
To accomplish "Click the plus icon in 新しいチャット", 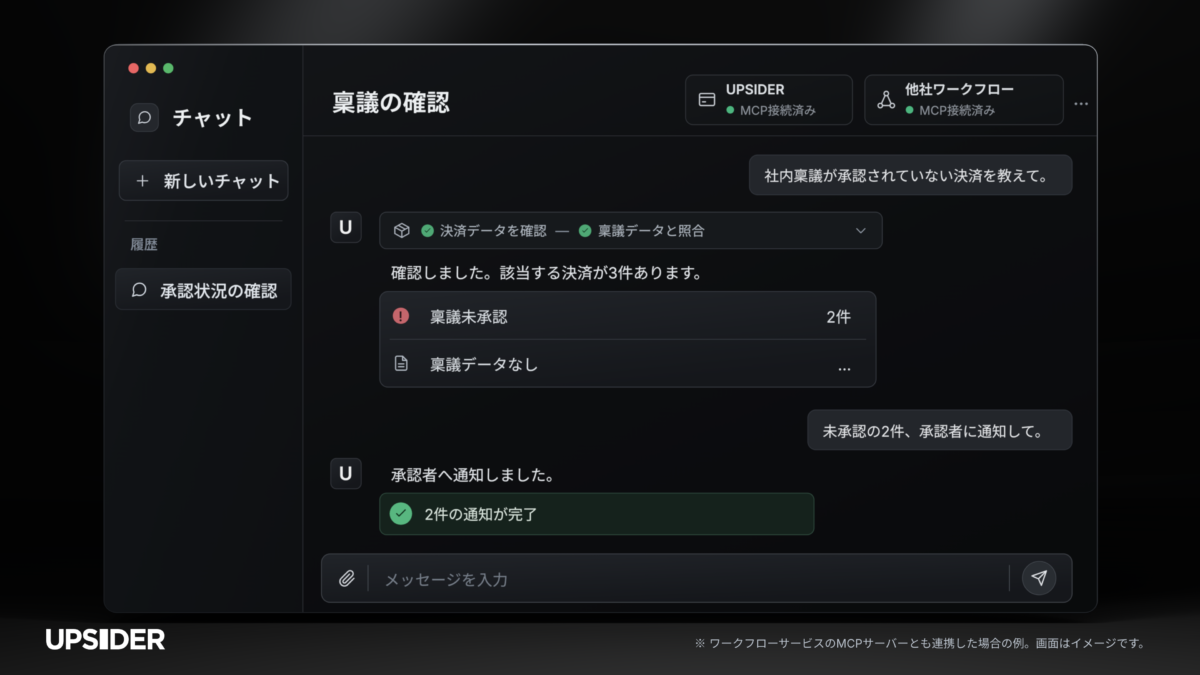I will [x=142, y=181].
